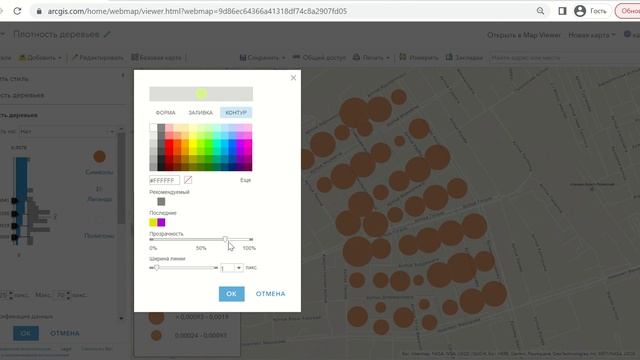640x360 pixels.
Task: Open the Печать print dropdown
Action: coord(371,58)
